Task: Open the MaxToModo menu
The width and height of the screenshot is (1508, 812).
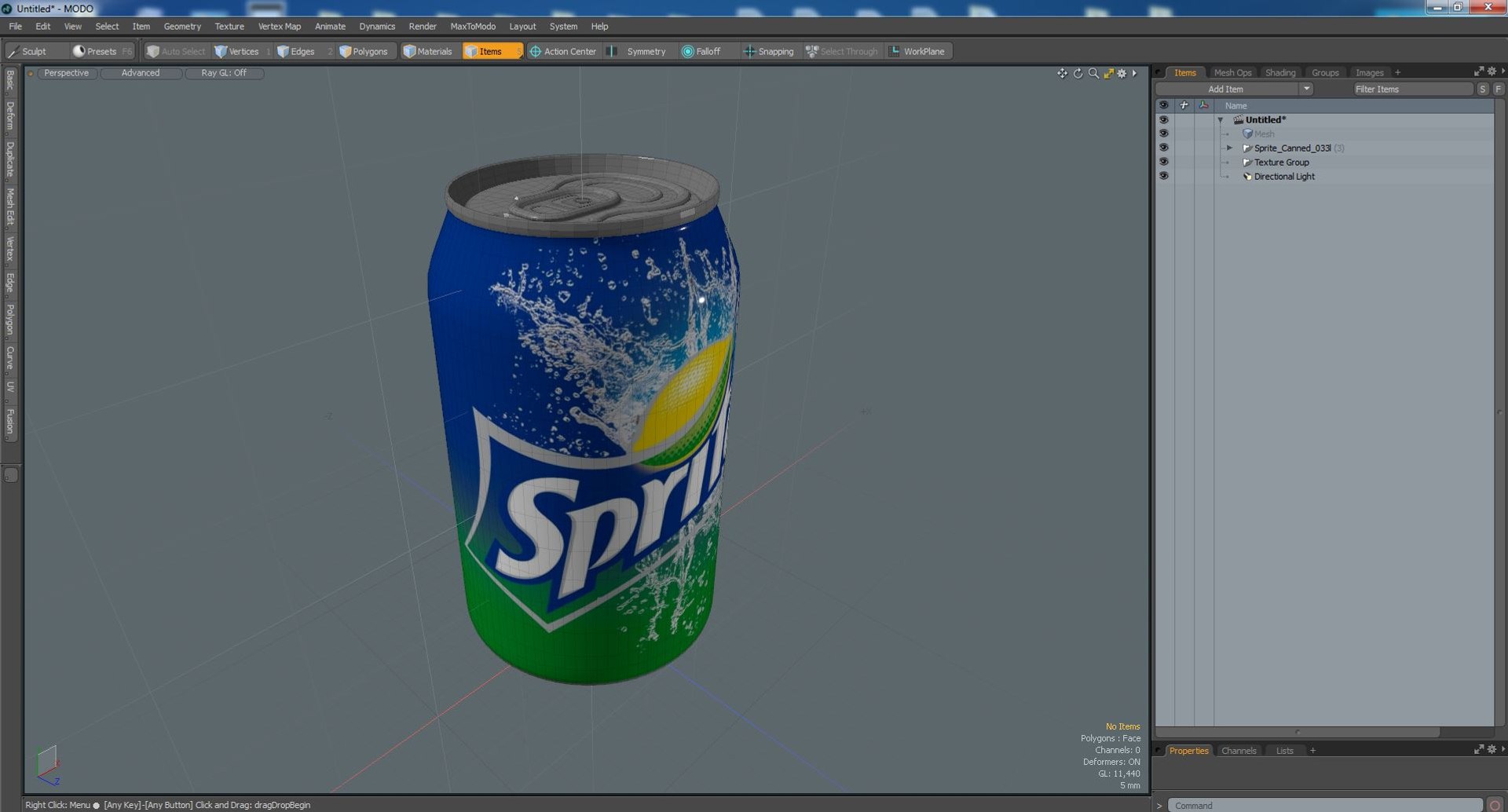Action: [473, 26]
